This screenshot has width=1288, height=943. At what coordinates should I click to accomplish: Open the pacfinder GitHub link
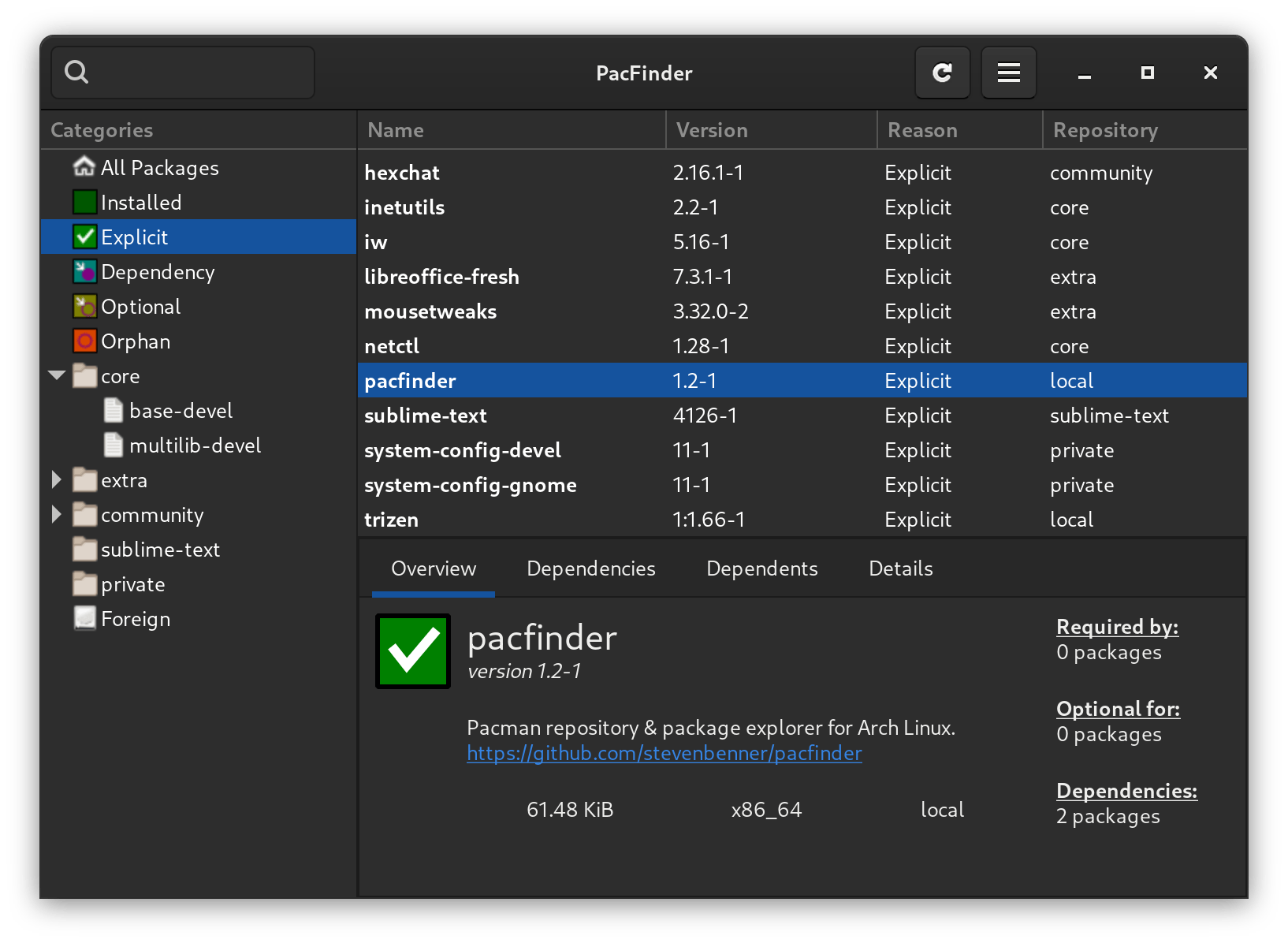(664, 753)
